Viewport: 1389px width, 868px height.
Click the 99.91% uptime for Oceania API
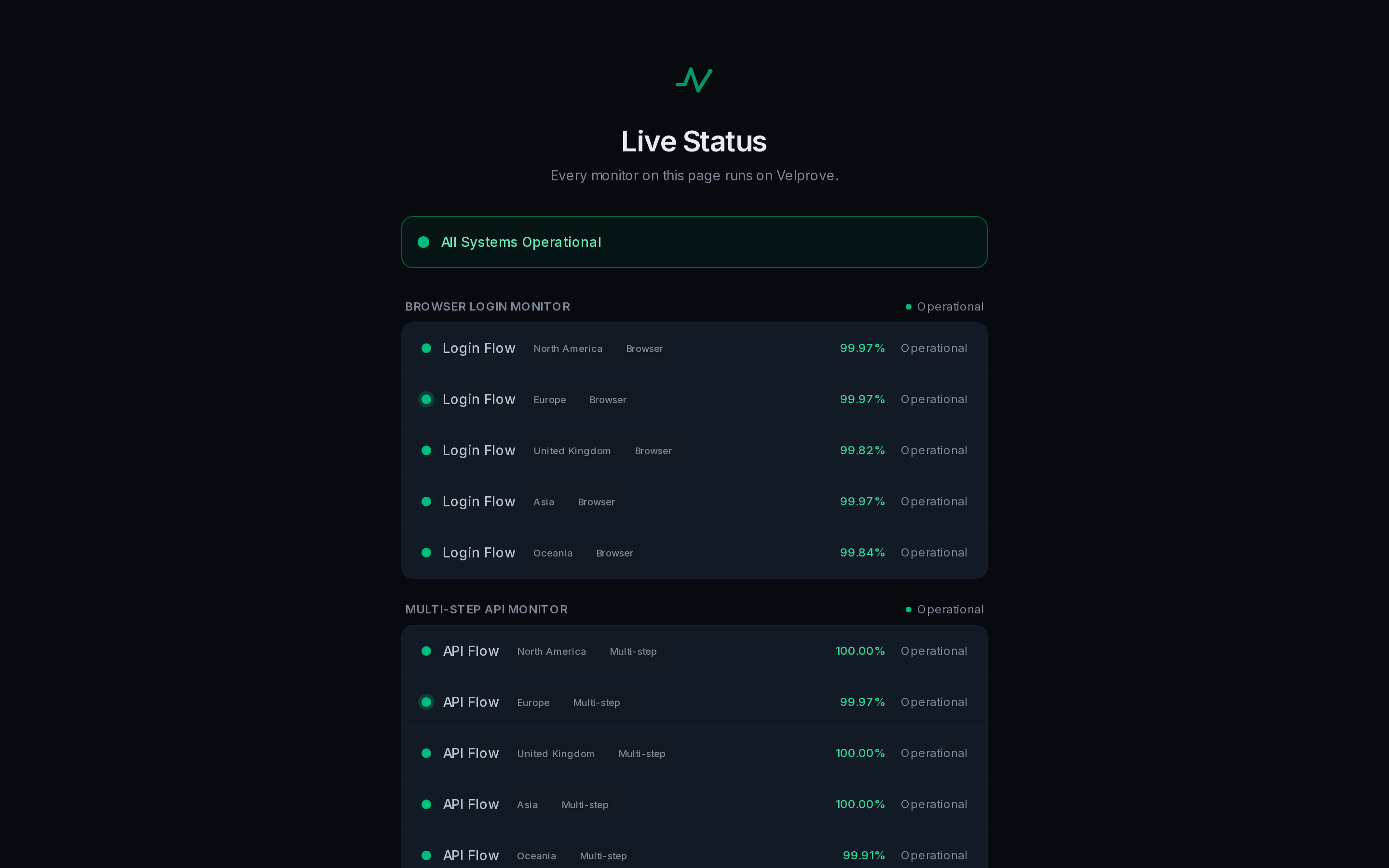[863, 855]
